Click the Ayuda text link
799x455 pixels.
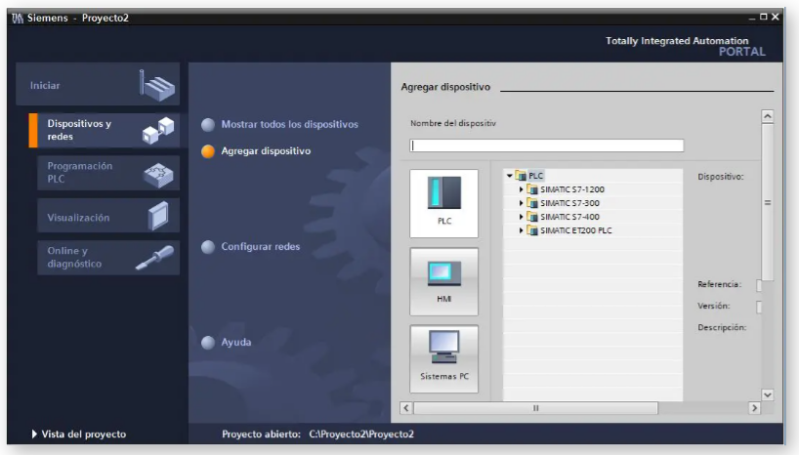point(236,342)
